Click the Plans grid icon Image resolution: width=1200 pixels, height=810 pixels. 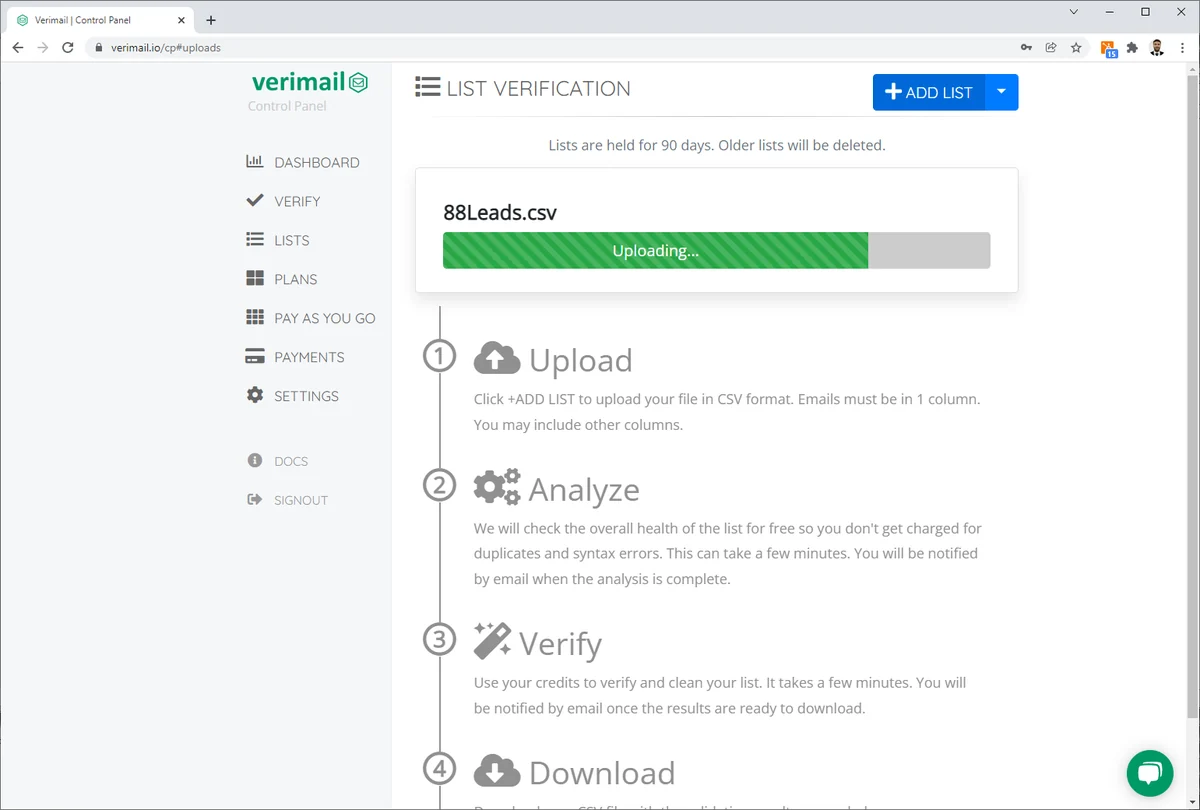(x=255, y=279)
